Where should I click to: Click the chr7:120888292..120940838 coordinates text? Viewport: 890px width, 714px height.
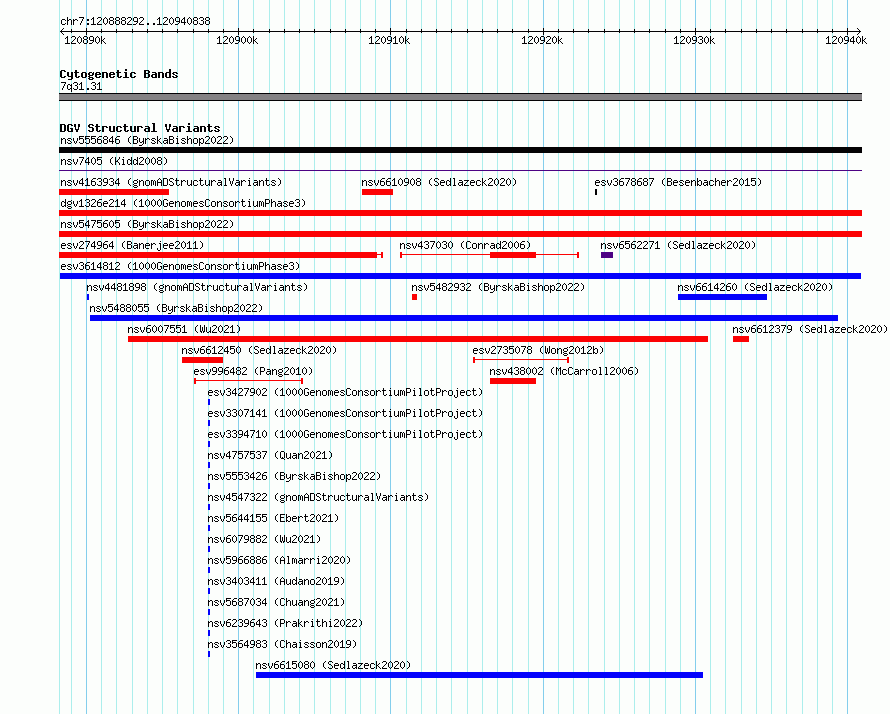click(x=135, y=22)
